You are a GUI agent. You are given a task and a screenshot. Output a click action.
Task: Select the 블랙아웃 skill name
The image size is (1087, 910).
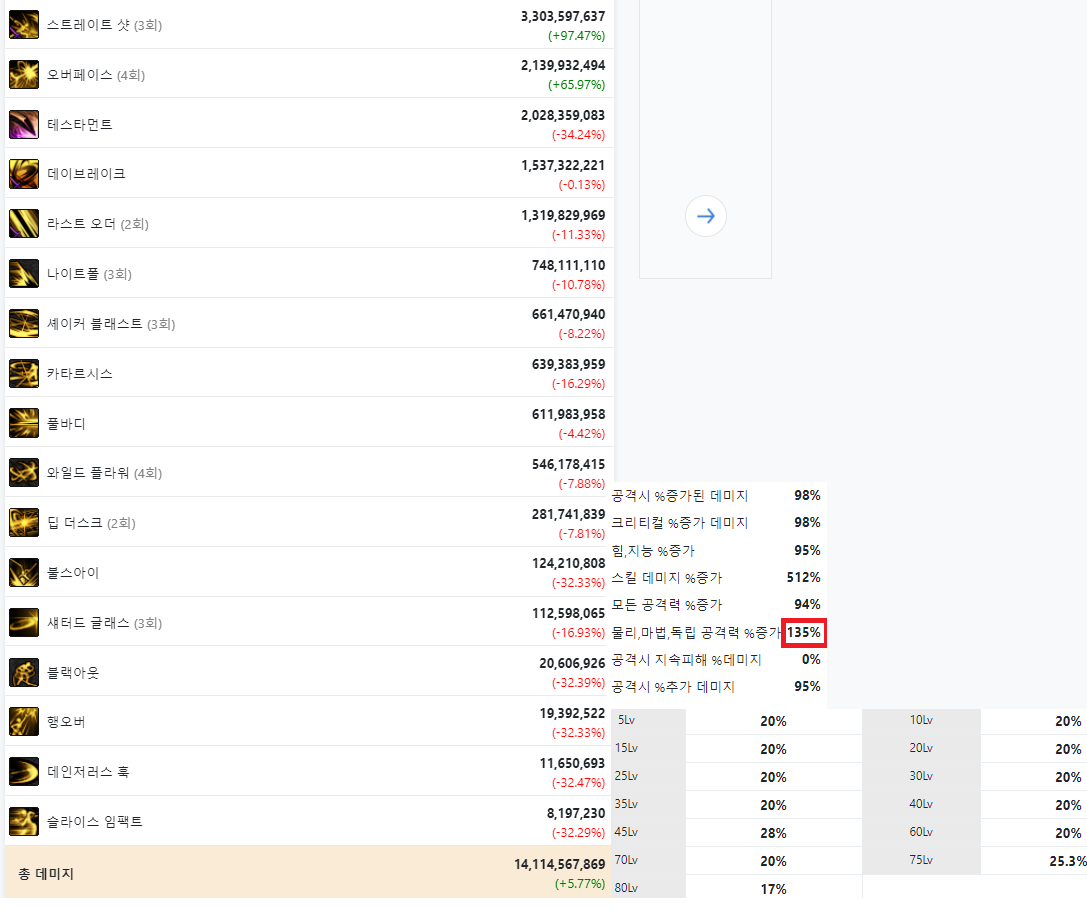(73, 672)
